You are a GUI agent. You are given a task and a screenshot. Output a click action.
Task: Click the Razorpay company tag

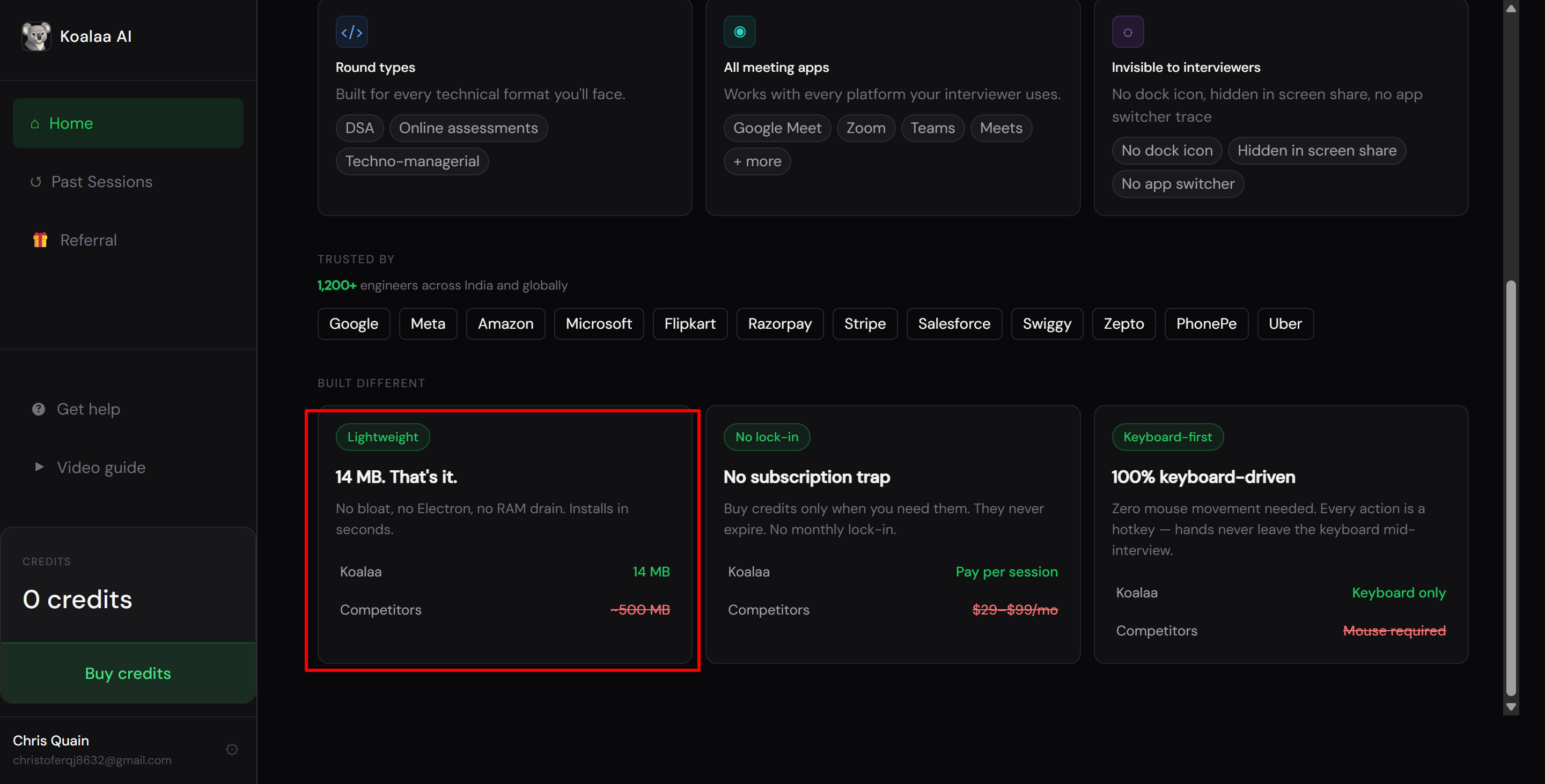[x=779, y=324]
